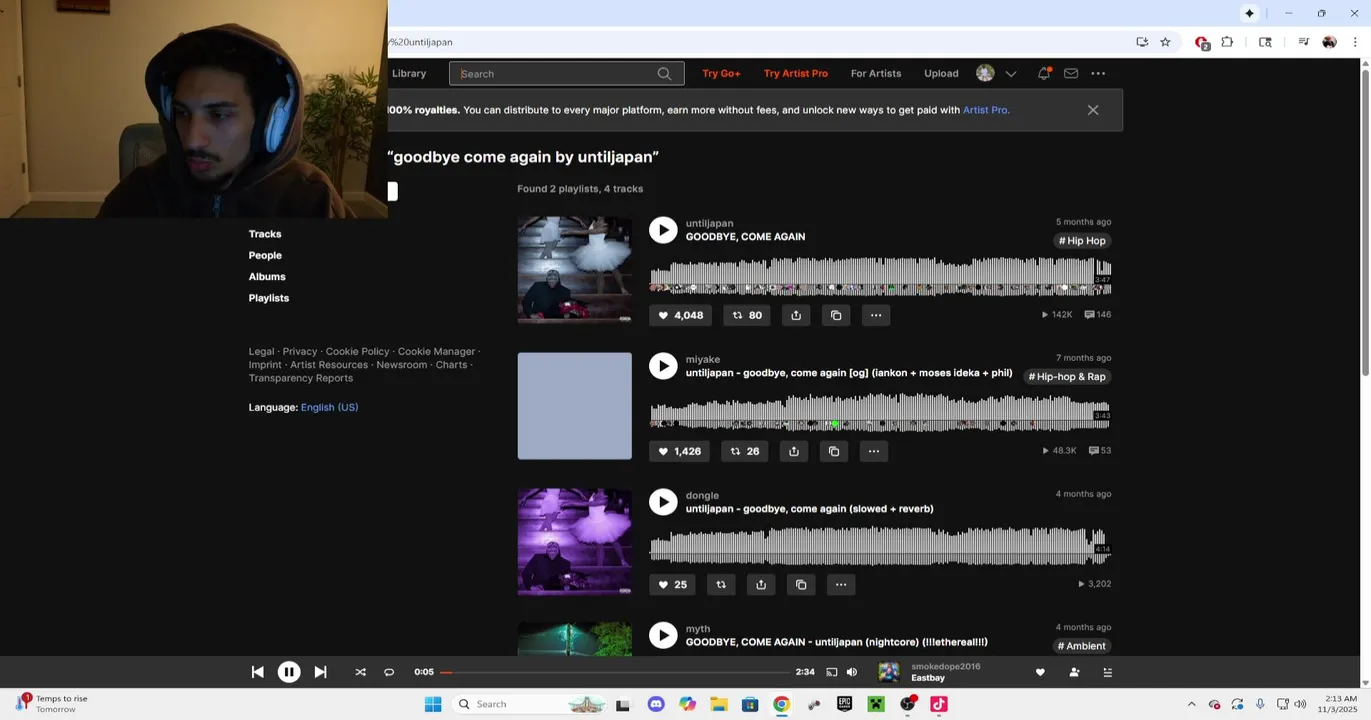Change language via English (US) link
1371x720 pixels.
click(329, 407)
